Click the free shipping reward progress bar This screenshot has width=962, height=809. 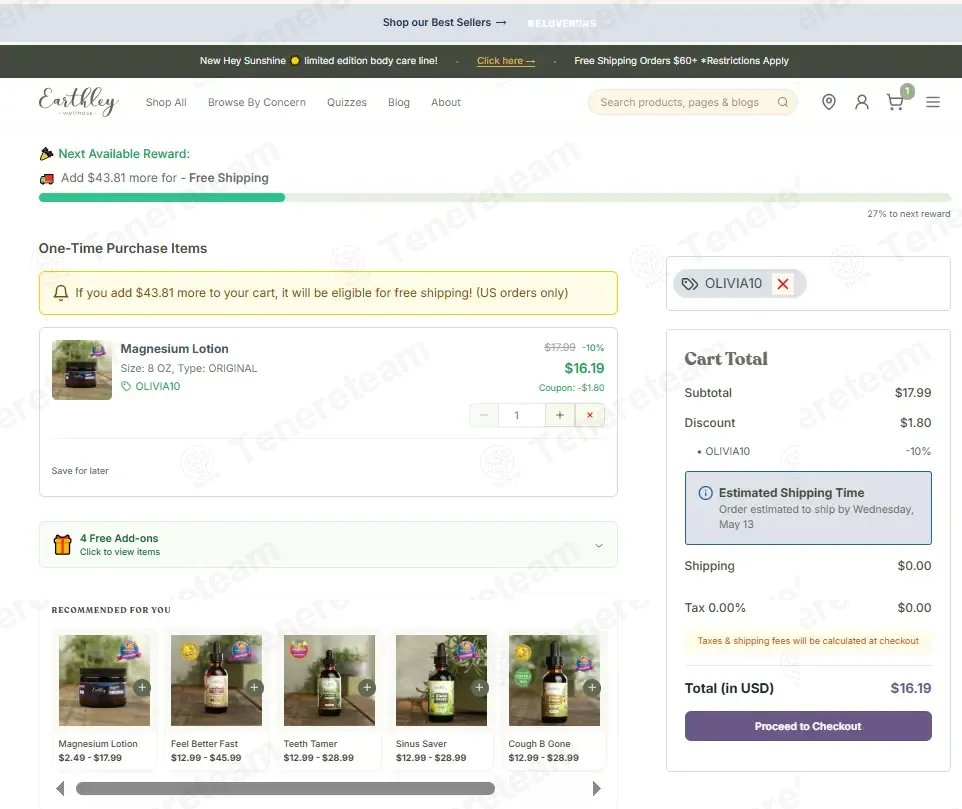tap(494, 197)
